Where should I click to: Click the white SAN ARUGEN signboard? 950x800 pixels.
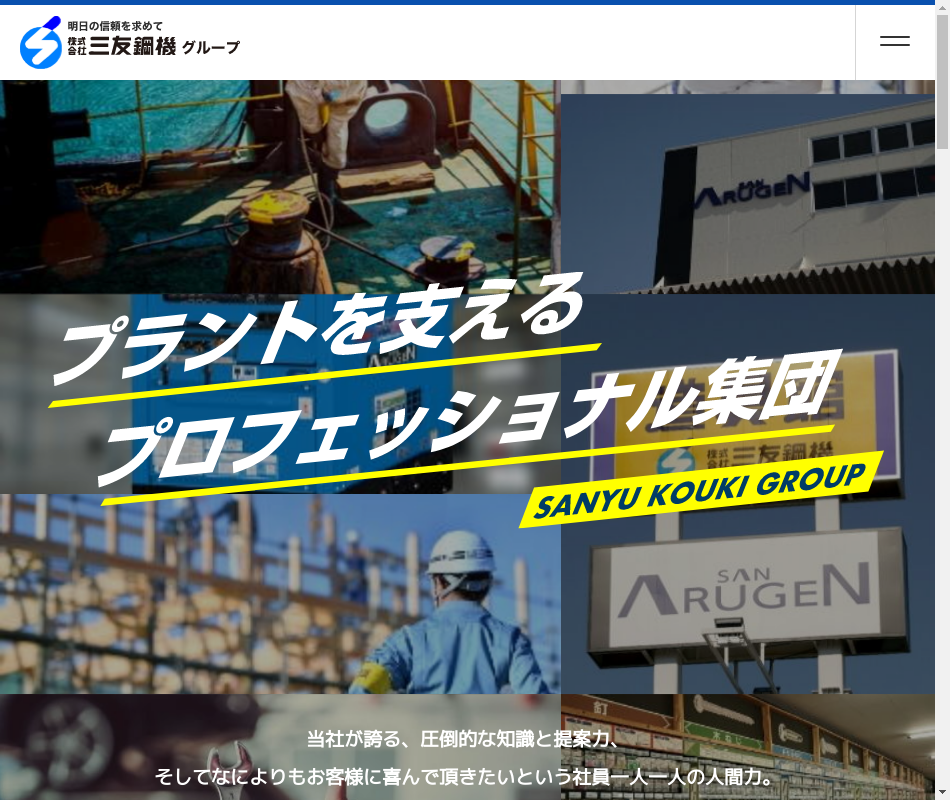click(745, 590)
